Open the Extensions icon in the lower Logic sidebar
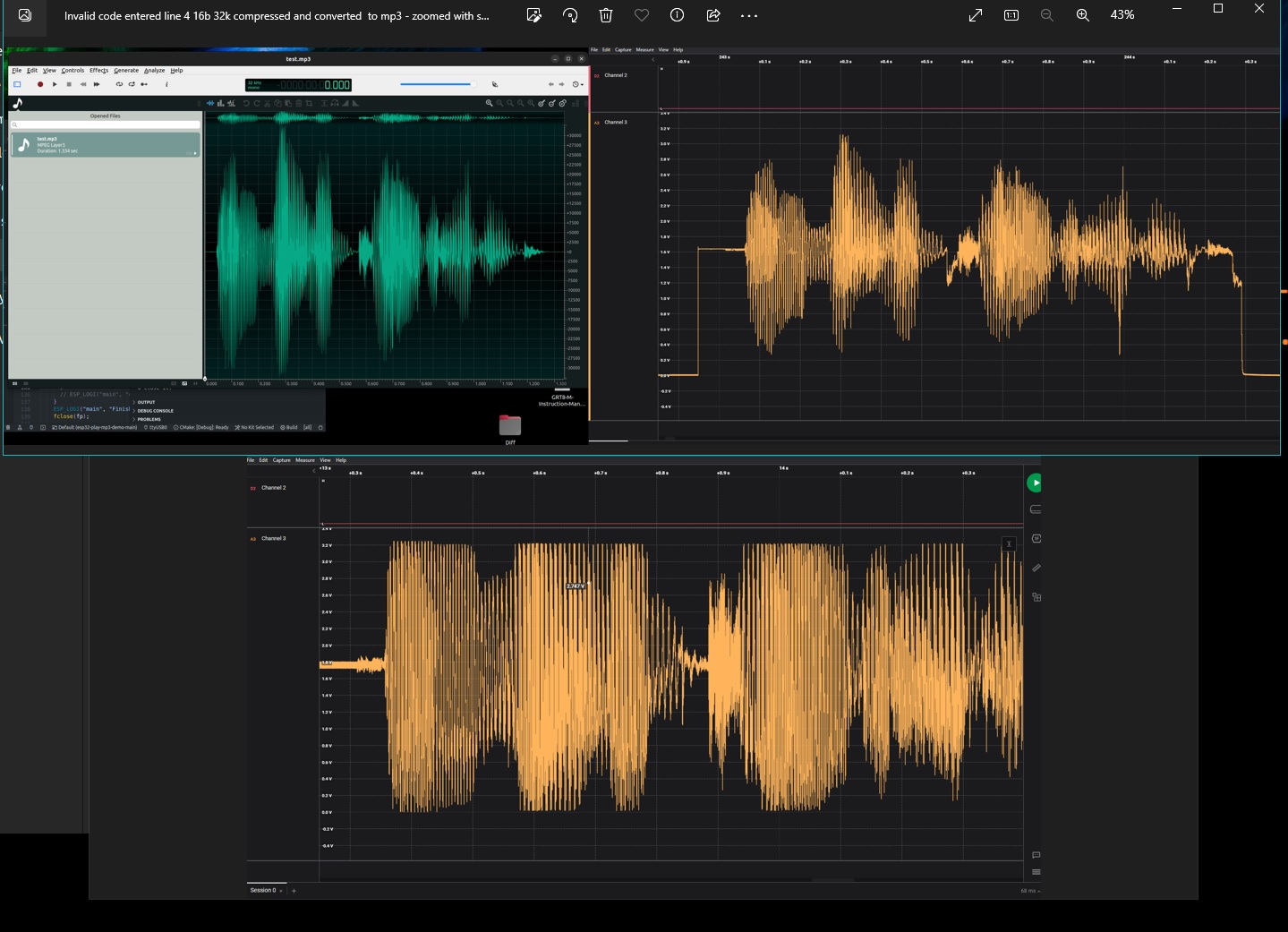1288x932 pixels. 1036,597
